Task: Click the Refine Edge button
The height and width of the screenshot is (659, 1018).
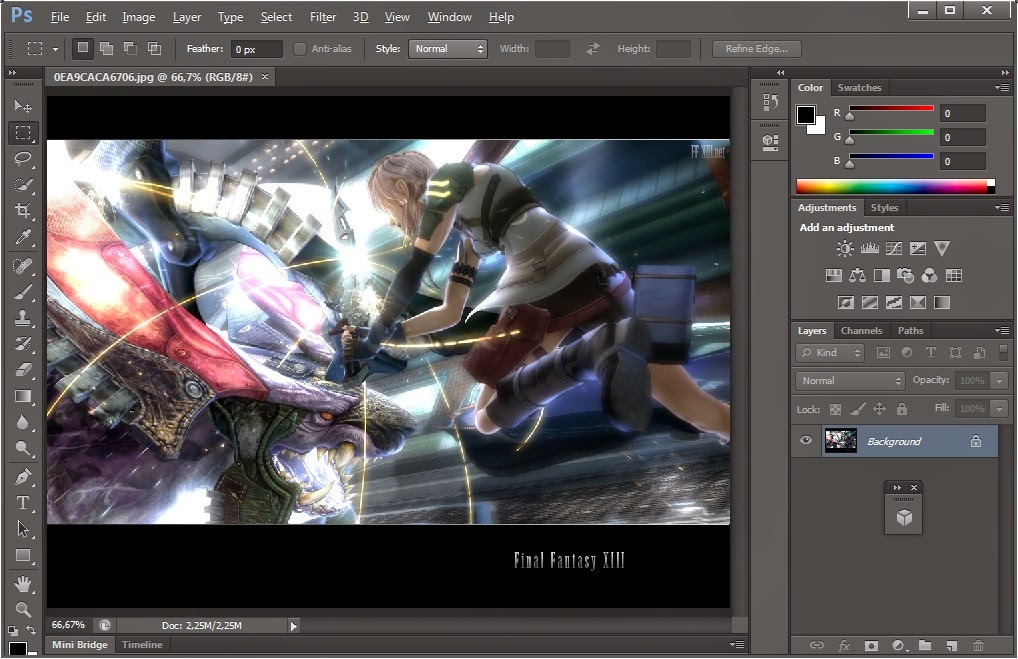Action: point(756,48)
